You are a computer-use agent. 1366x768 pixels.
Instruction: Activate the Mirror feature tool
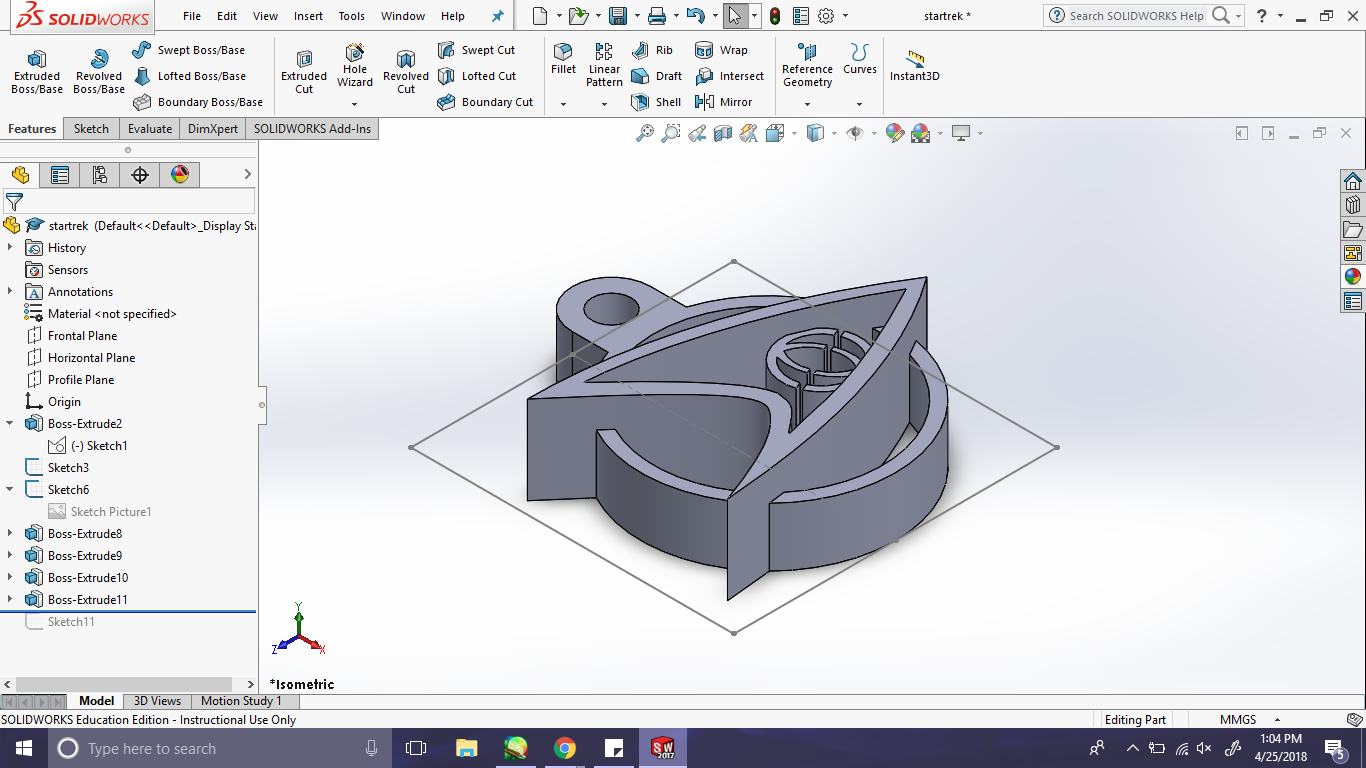point(724,102)
